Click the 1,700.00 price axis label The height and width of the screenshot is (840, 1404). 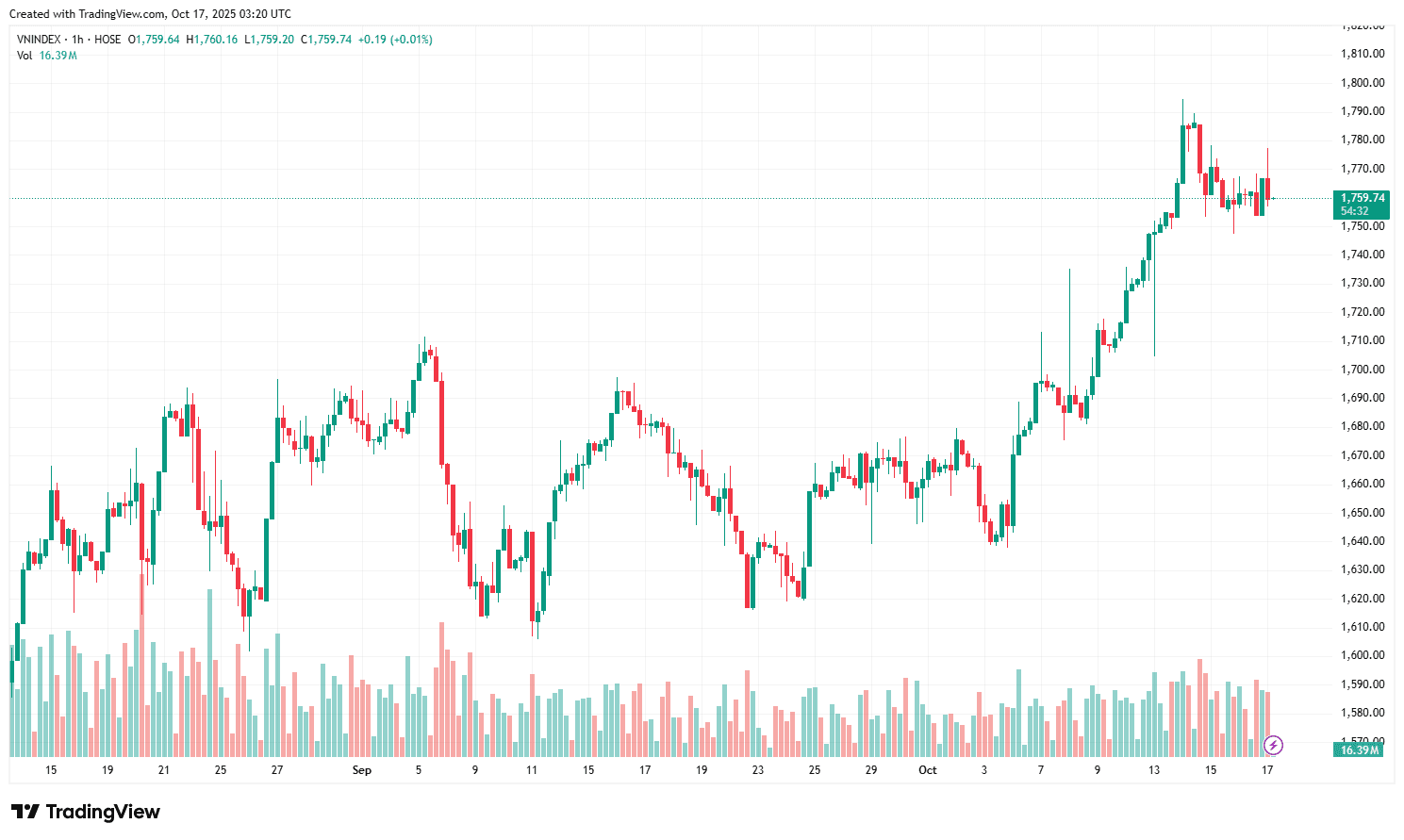coord(1363,370)
